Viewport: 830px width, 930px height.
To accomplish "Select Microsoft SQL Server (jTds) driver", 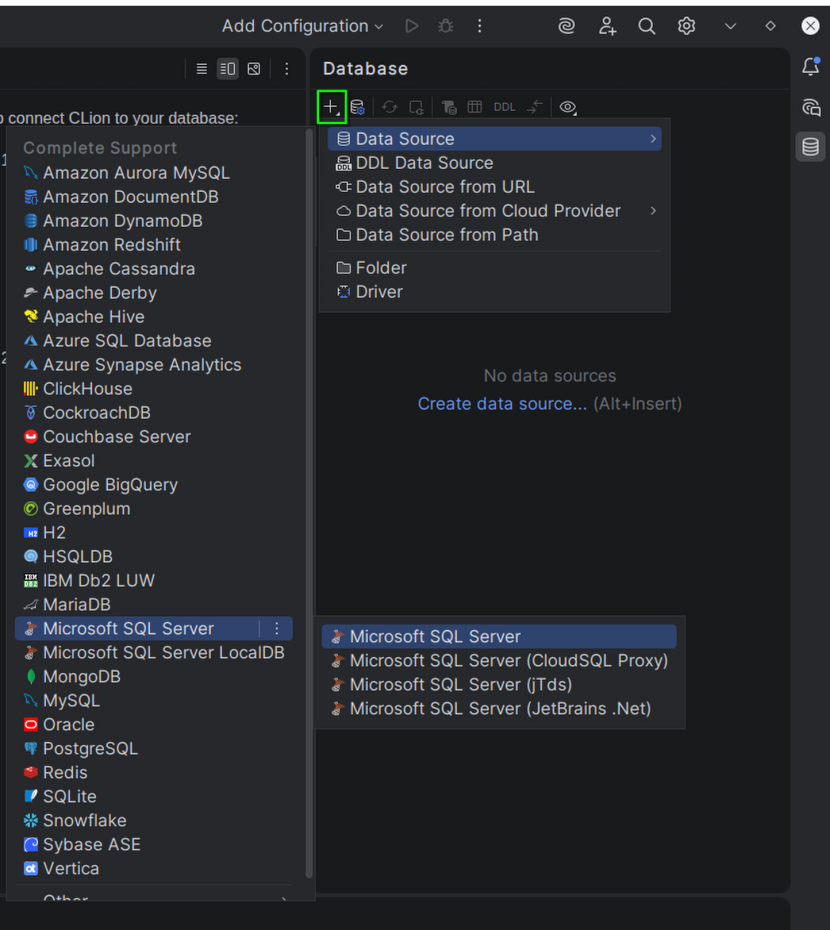I will pos(461,685).
